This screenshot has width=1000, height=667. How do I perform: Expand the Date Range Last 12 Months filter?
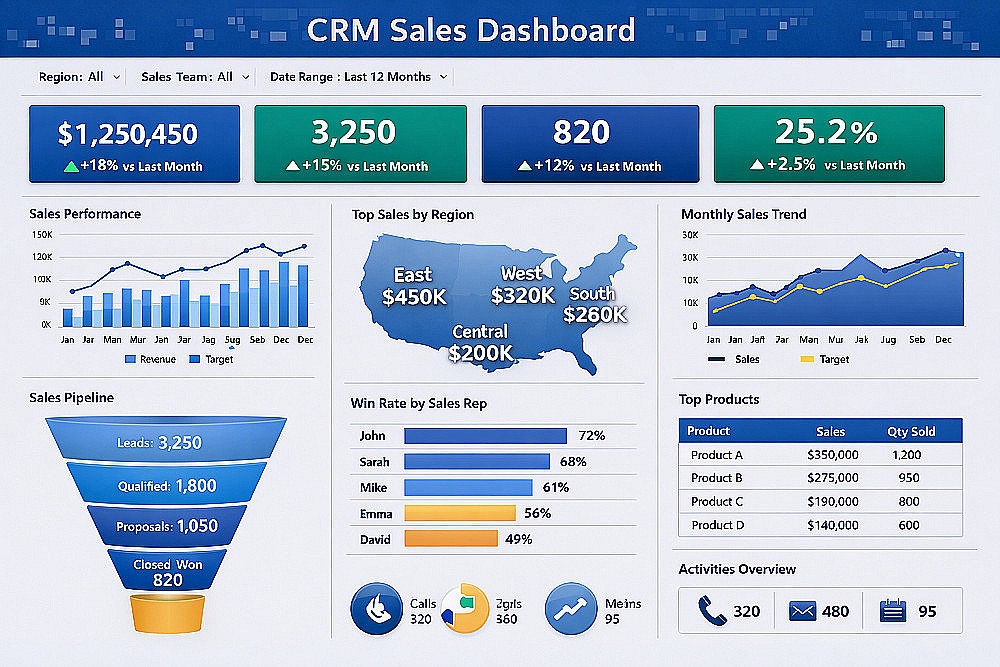(x=358, y=77)
